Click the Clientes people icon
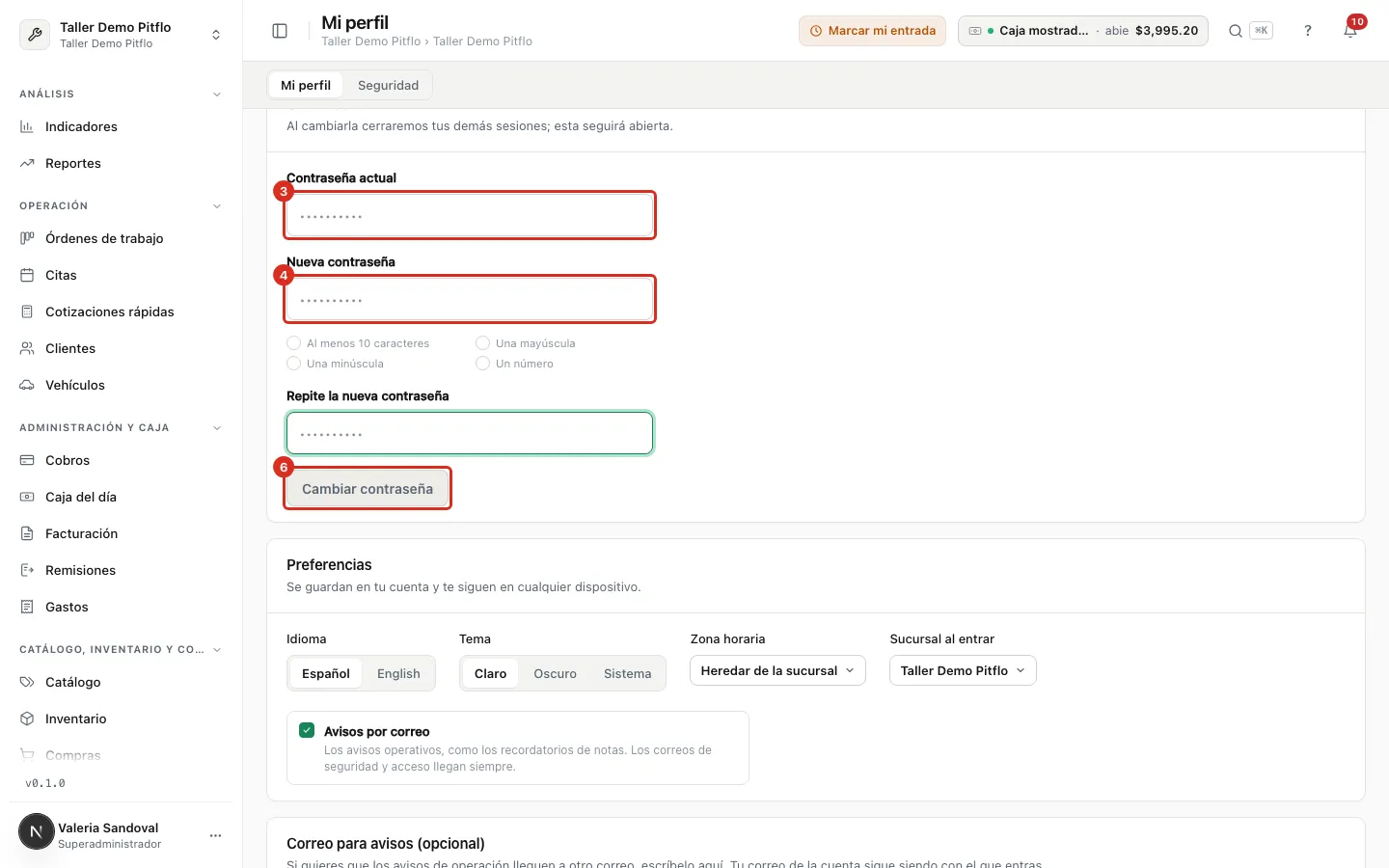Image resolution: width=1389 pixels, height=868 pixels. click(x=27, y=348)
